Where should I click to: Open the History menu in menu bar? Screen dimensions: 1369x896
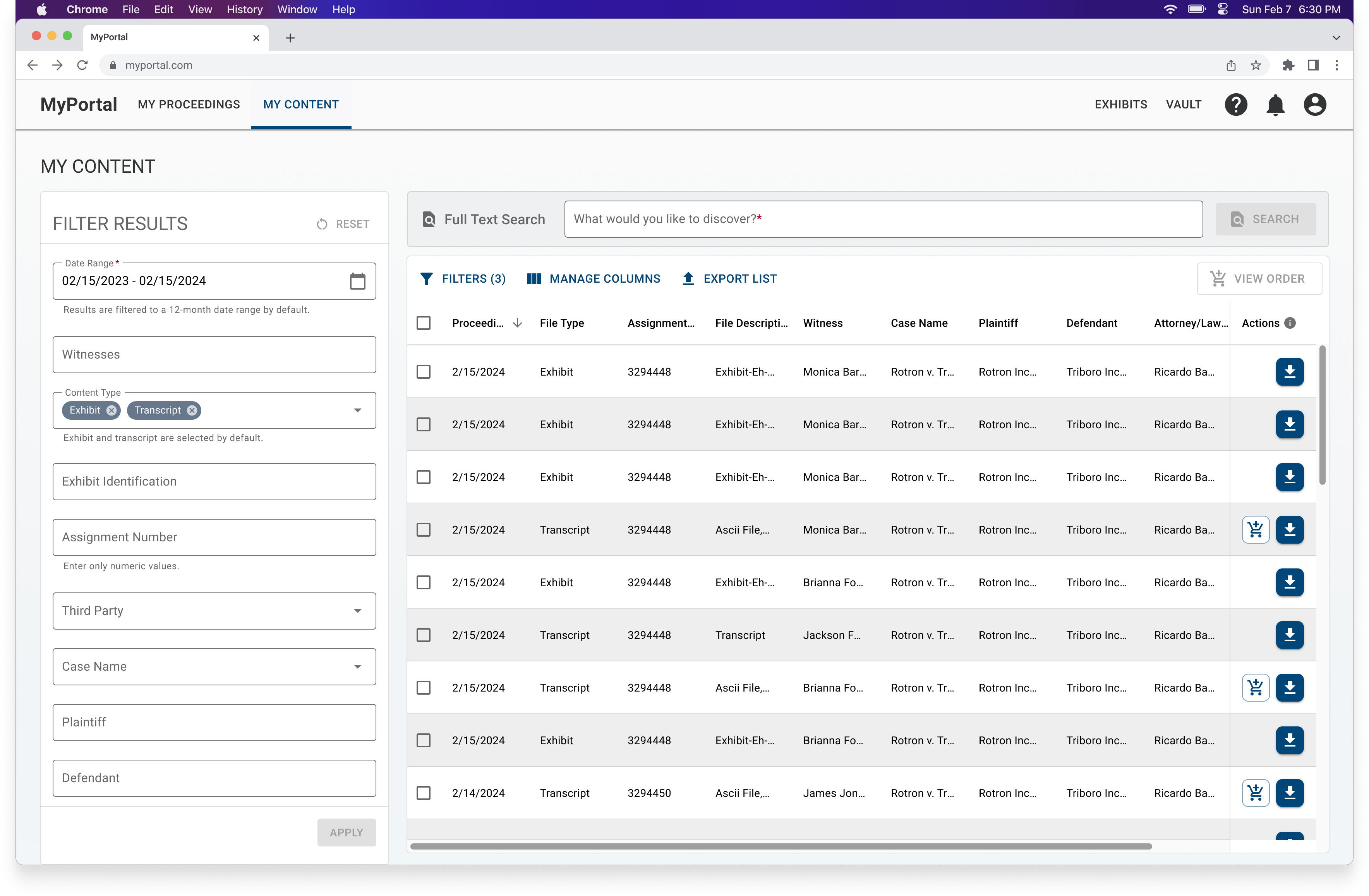(244, 9)
